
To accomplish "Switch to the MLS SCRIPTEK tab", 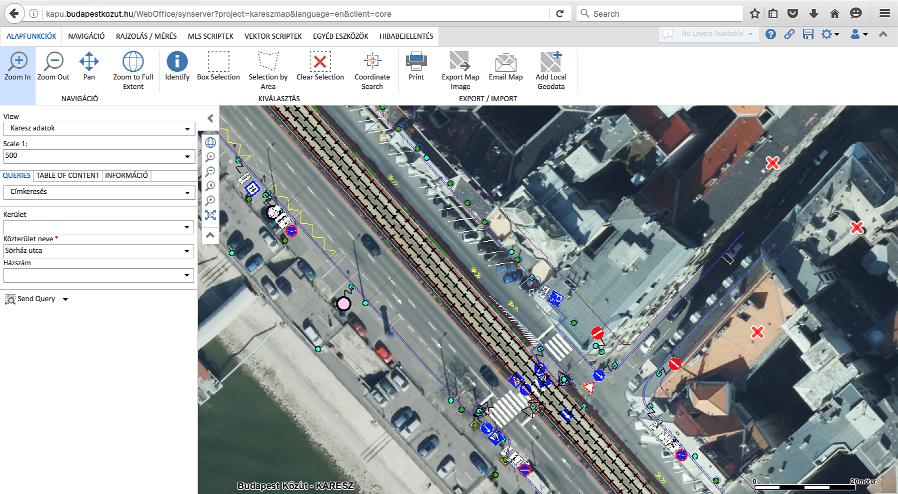I will [x=210, y=36].
